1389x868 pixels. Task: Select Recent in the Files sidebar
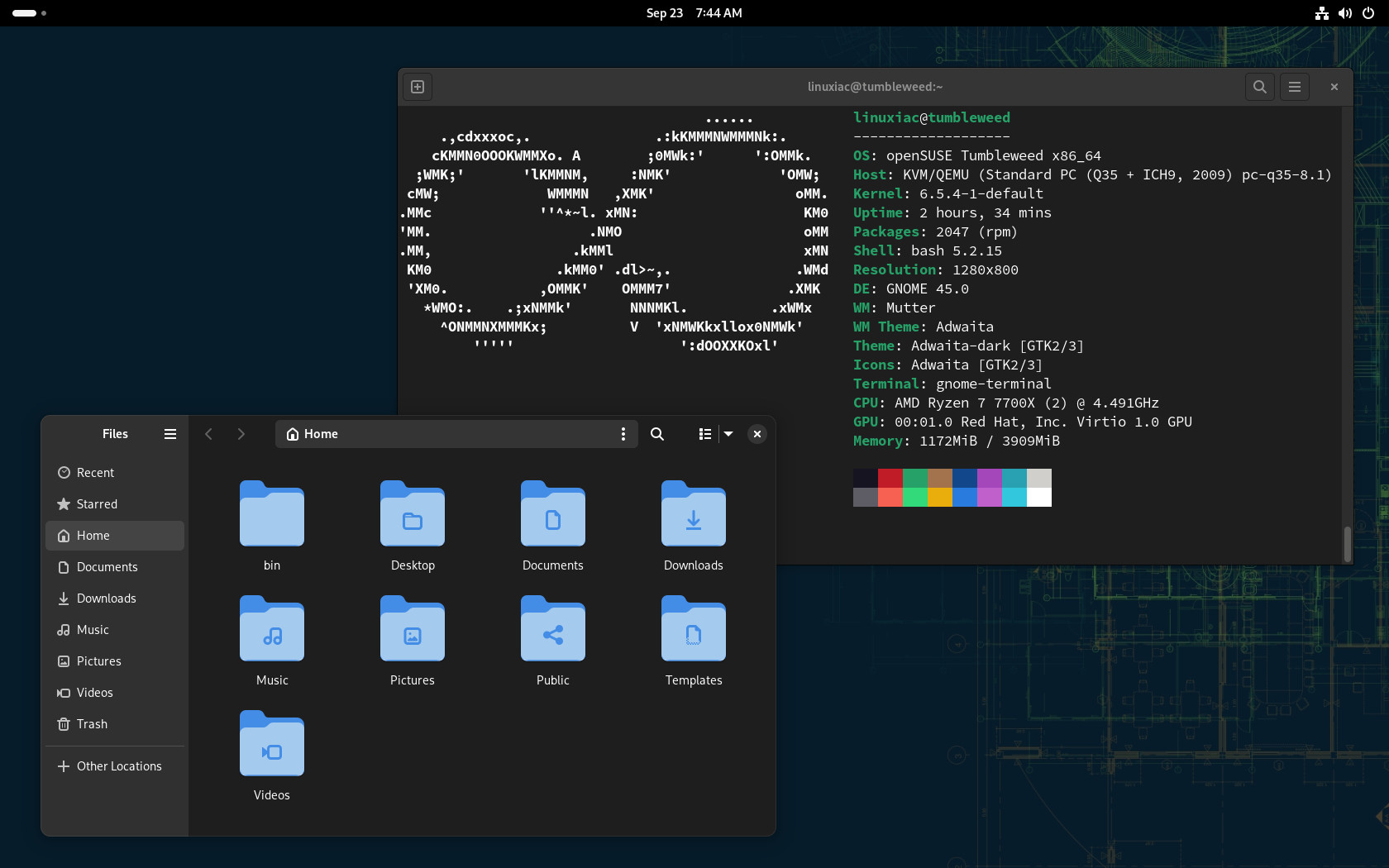(115, 473)
